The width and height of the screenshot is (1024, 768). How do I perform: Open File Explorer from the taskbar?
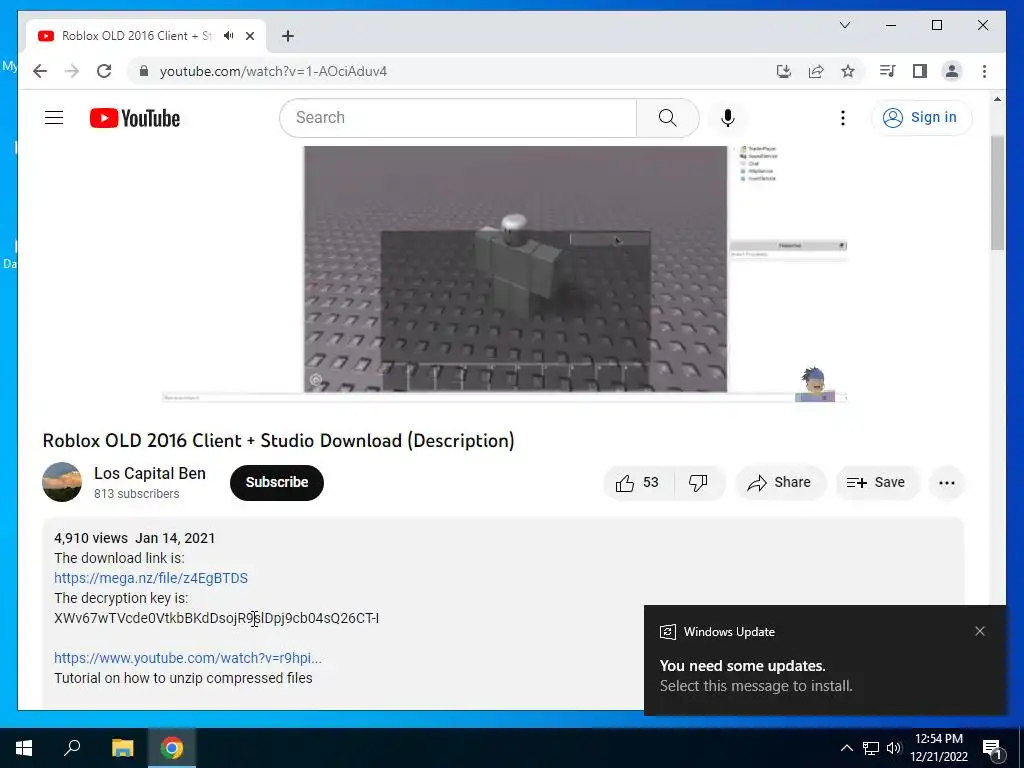(122, 748)
